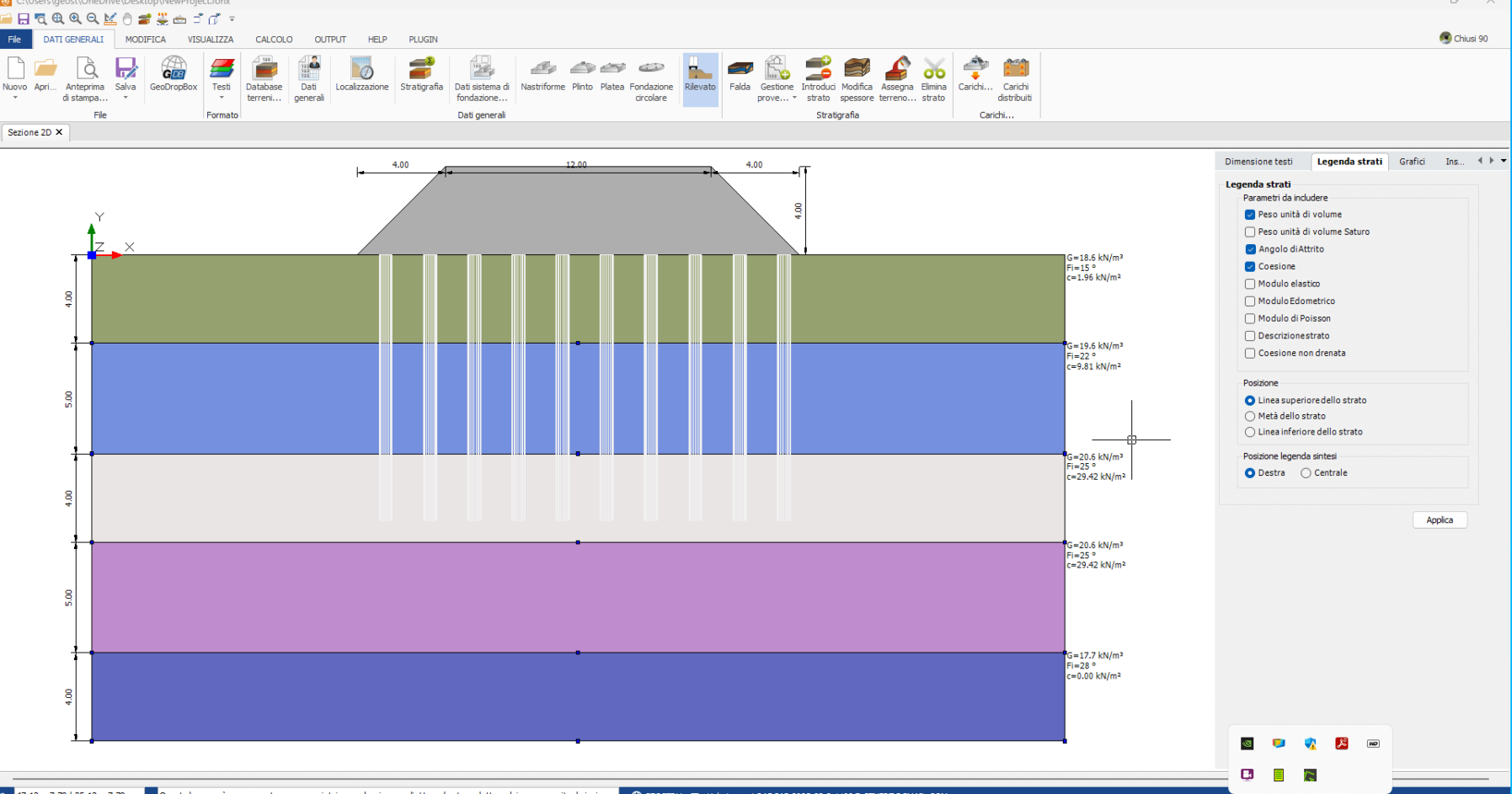Expand the Nuovo dropdown arrow
This screenshot has width=1512, height=794.
14,99
